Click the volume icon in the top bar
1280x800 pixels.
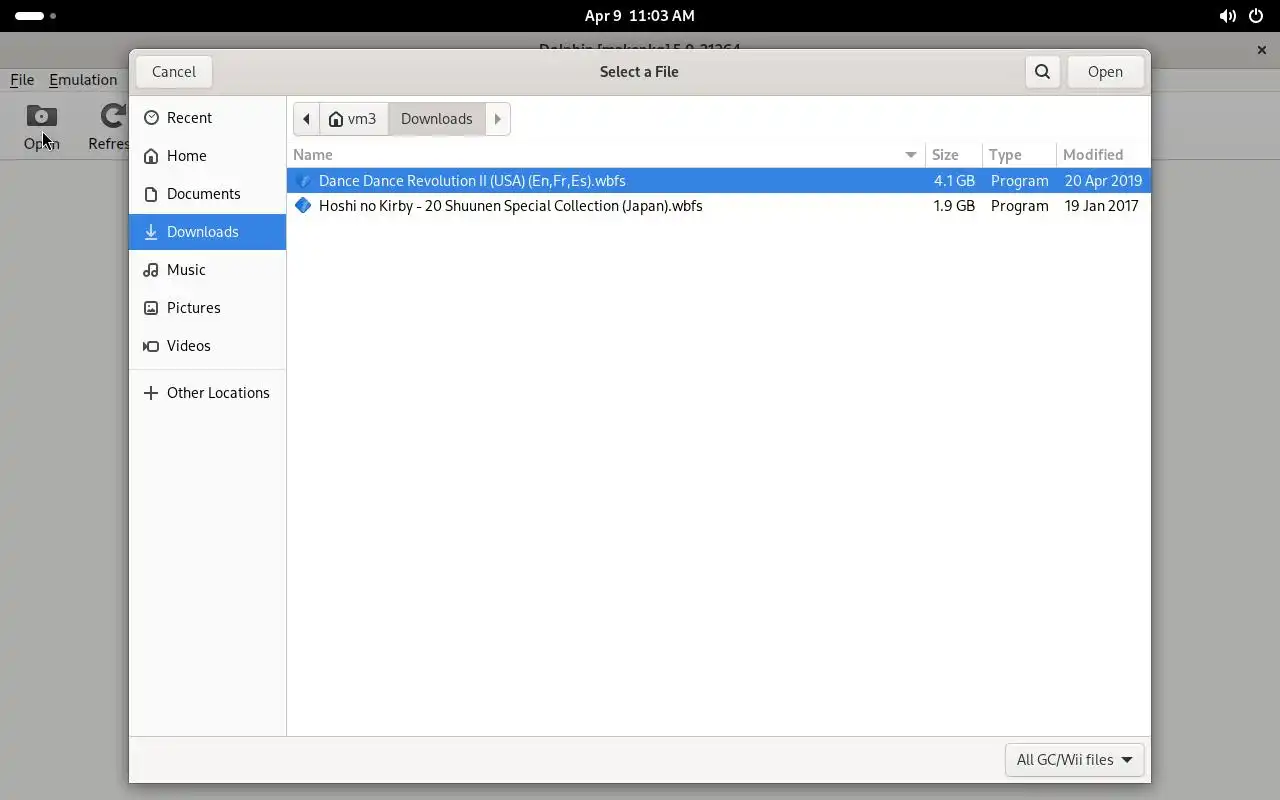click(x=1227, y=16)
